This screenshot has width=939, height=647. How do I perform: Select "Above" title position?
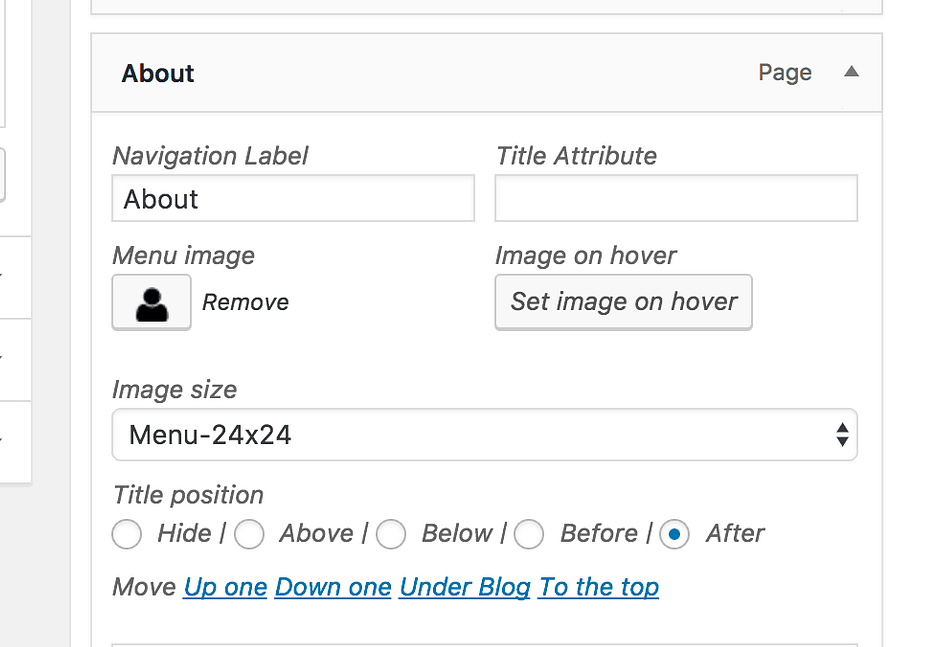point(249,535)
